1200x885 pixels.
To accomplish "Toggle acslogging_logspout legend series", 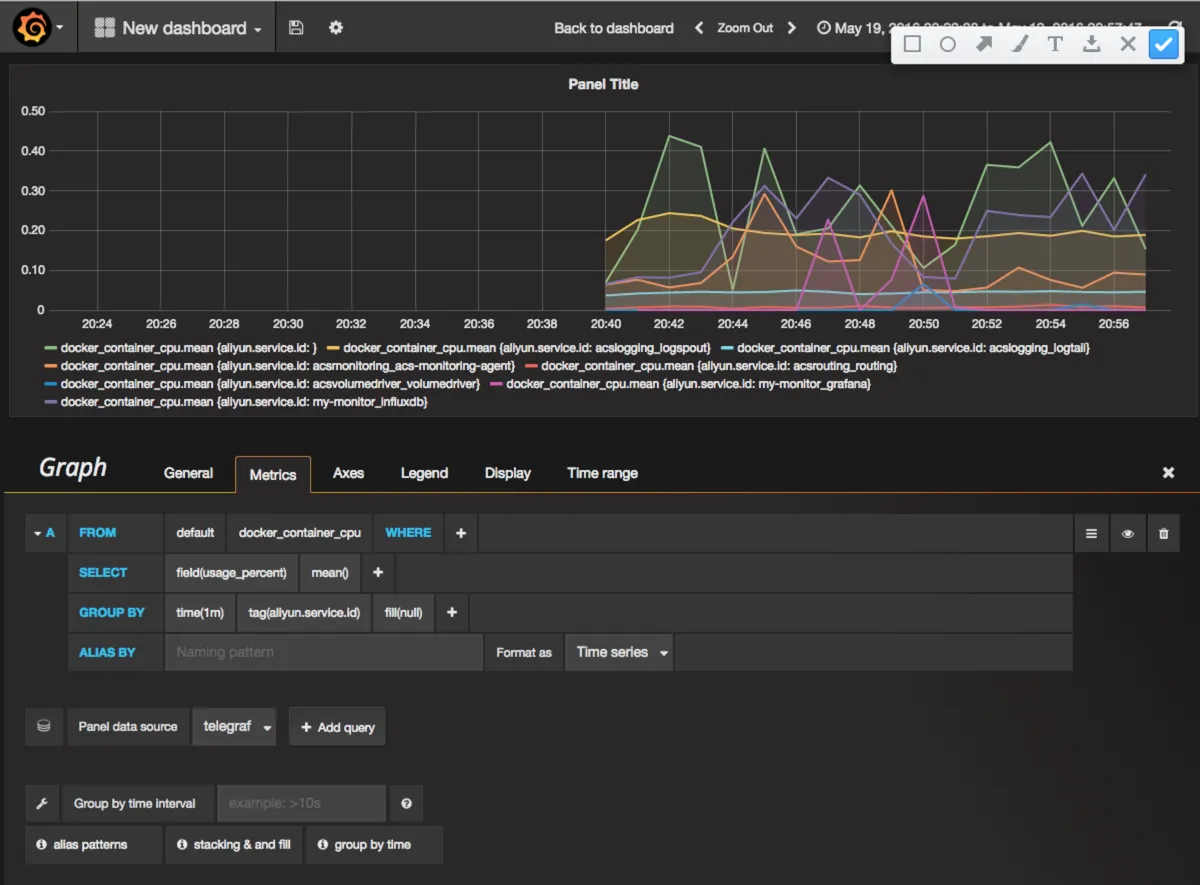I will coord(519,348).
